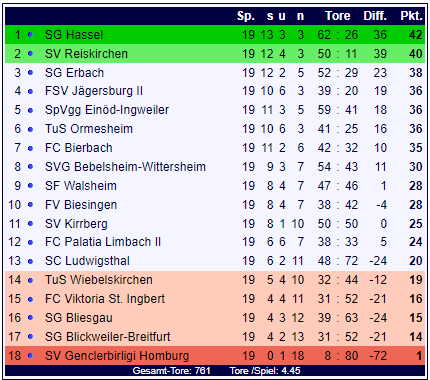
Task: Click the SG Blickweiler-Breitfurt team name
Action: [108, 337]
